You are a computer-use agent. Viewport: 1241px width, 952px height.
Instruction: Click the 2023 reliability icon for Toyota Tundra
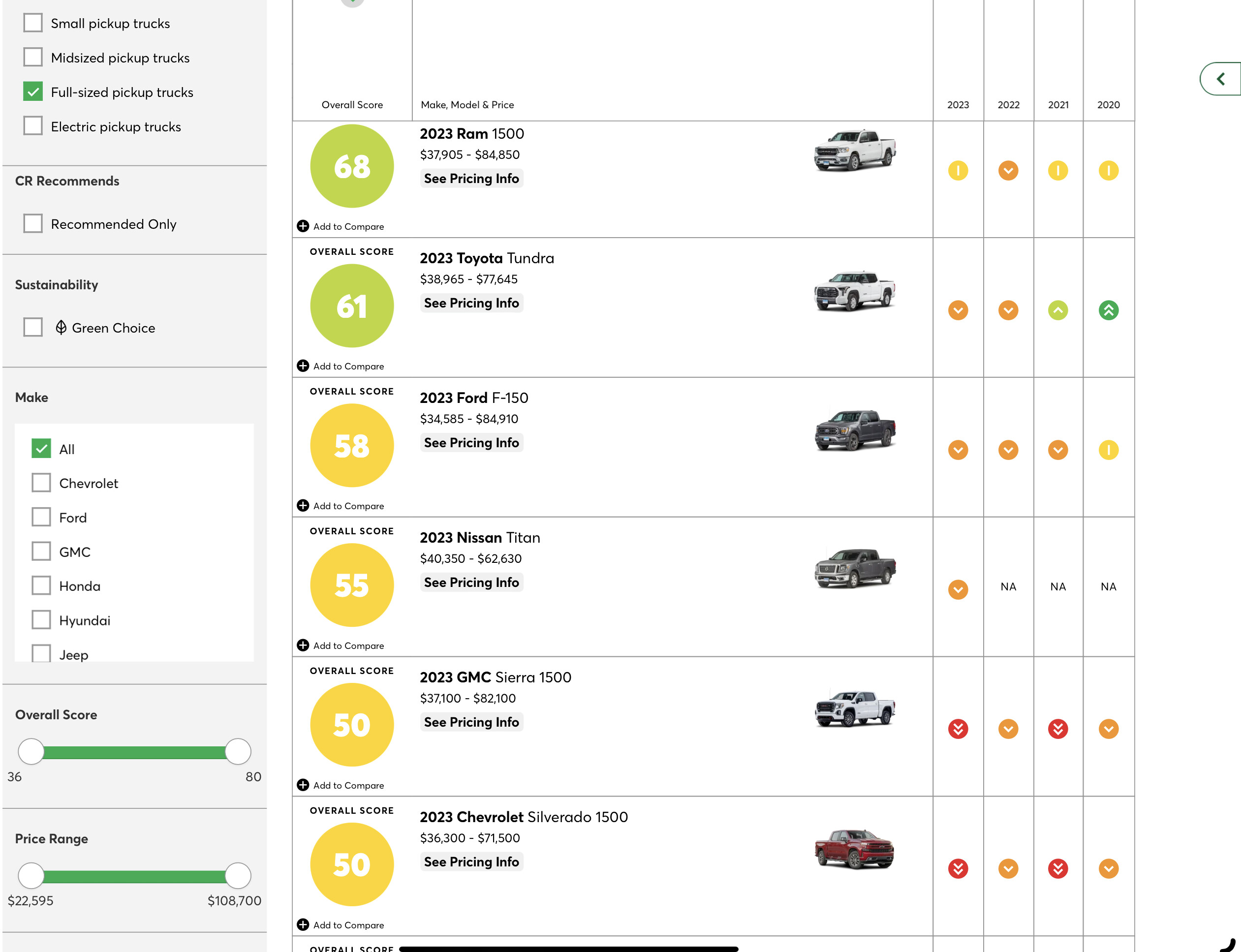pos(958,310)
